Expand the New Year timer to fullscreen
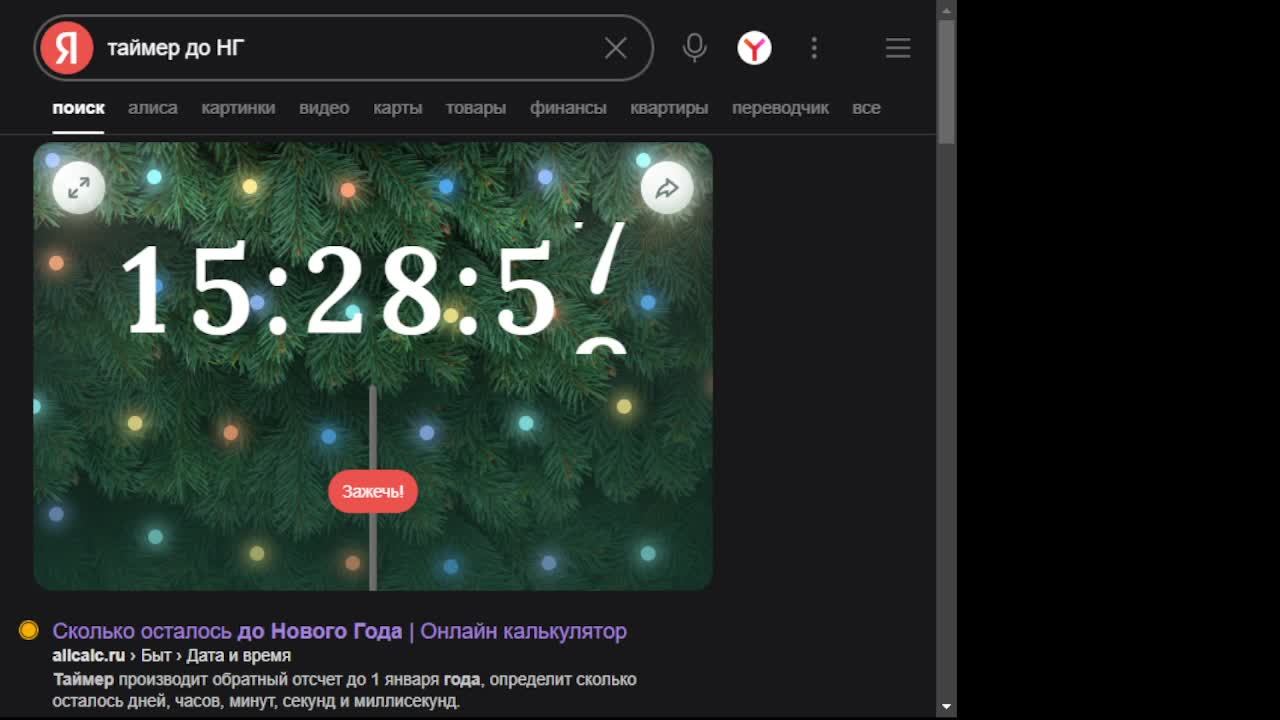This screenshot has width=1280, height=720. (79, 187)
